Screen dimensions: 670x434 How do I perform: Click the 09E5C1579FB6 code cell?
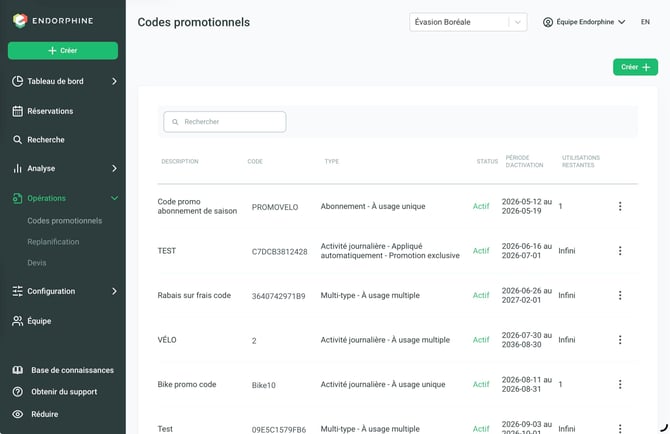[x=279, y=429]
